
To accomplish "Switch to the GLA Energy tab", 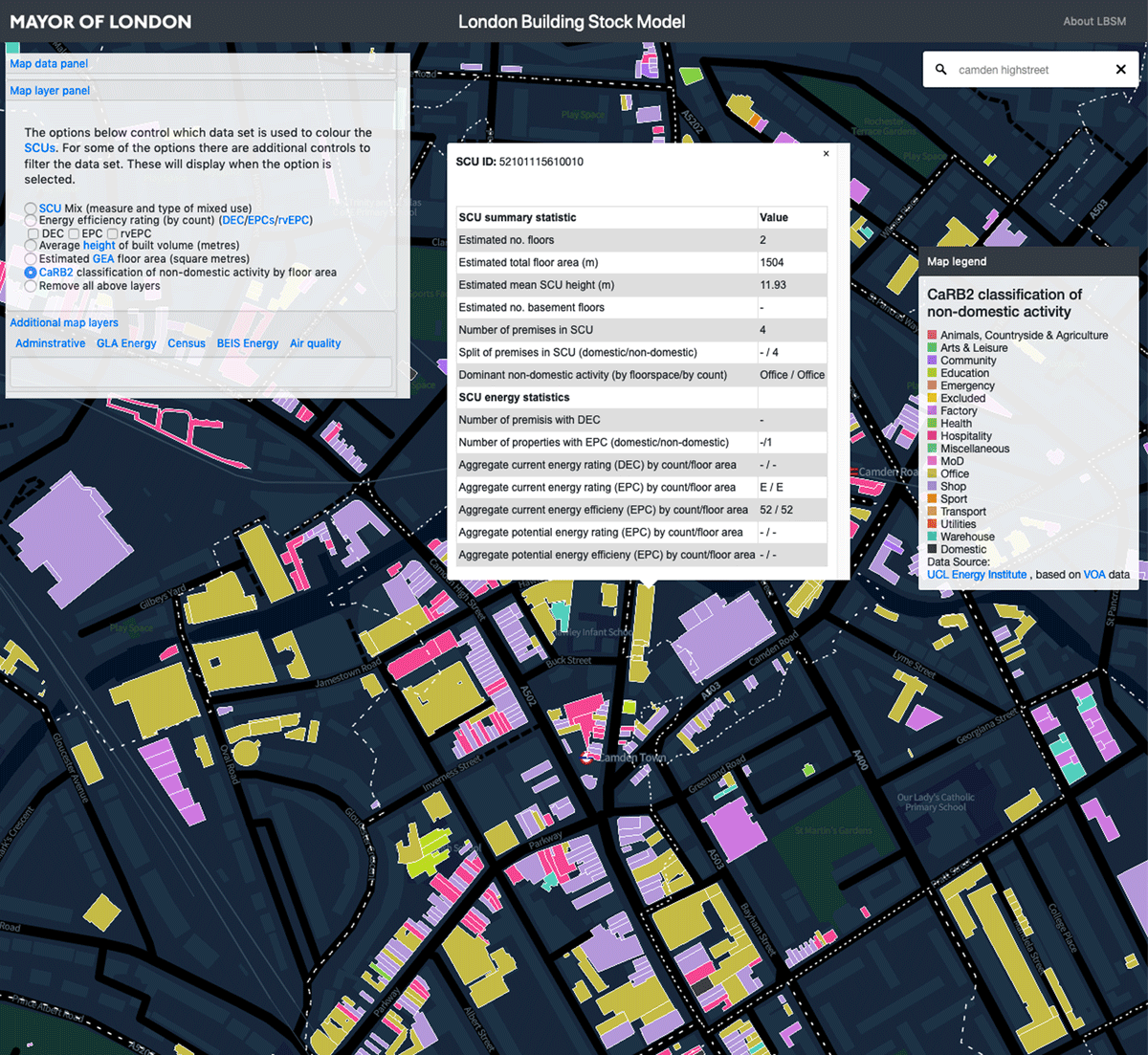I will pyautogui.click(x=126, y=343).
